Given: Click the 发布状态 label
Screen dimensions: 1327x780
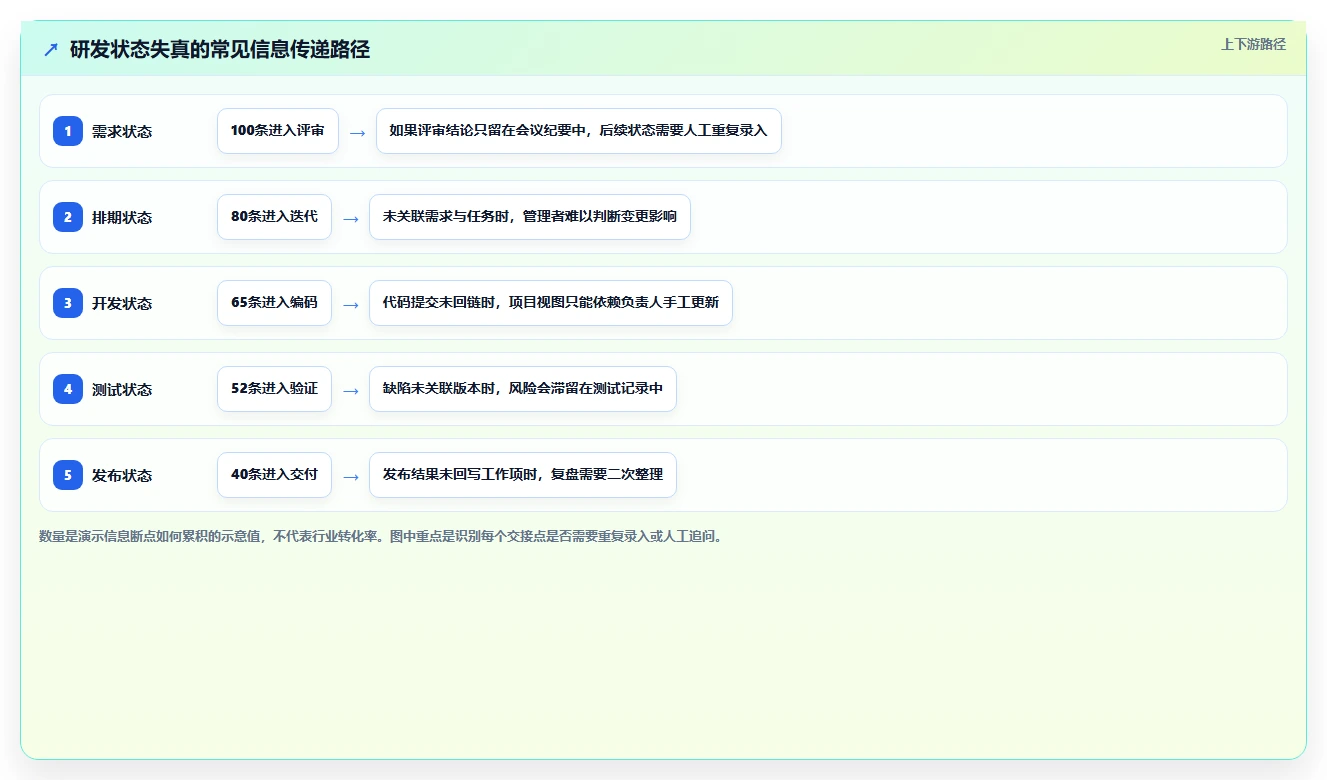Looking at the screenshot, I should pyautogui.click(x=122, y=475).
